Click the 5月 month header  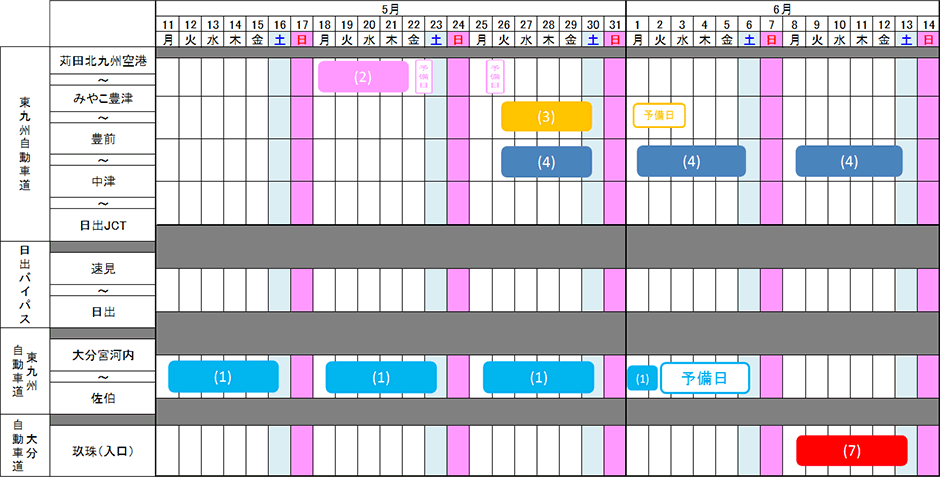pyautogui.click(x=390, y=9)
